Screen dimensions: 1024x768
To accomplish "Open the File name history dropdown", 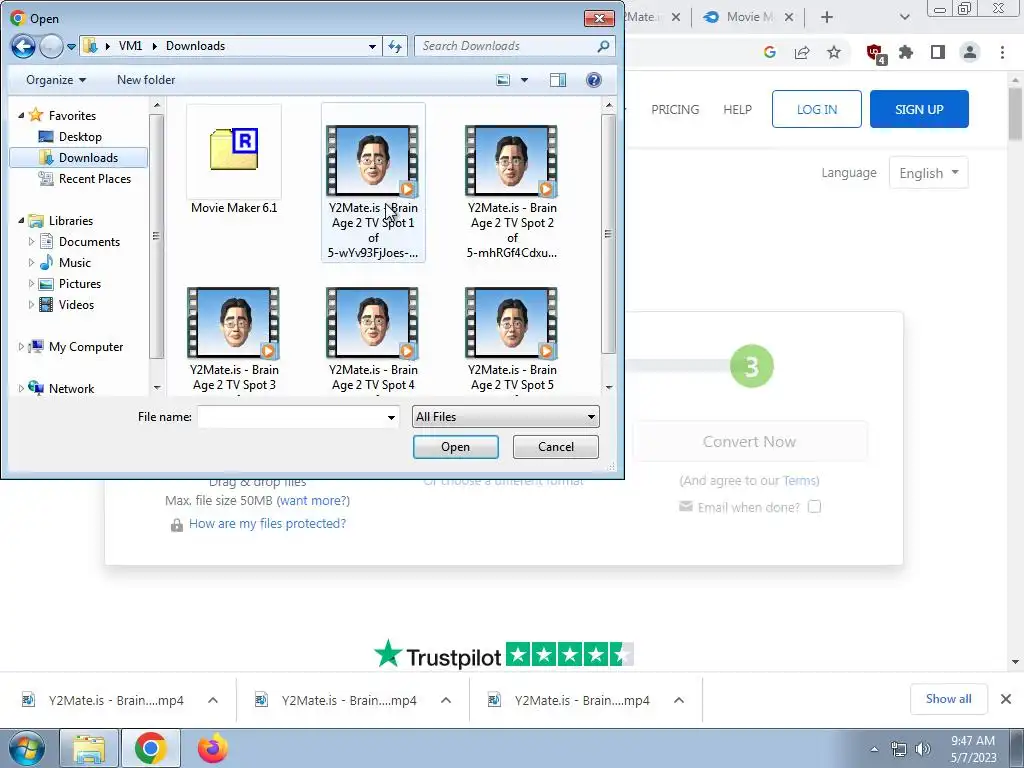I will pyautogui.click(x=391, y=417).
